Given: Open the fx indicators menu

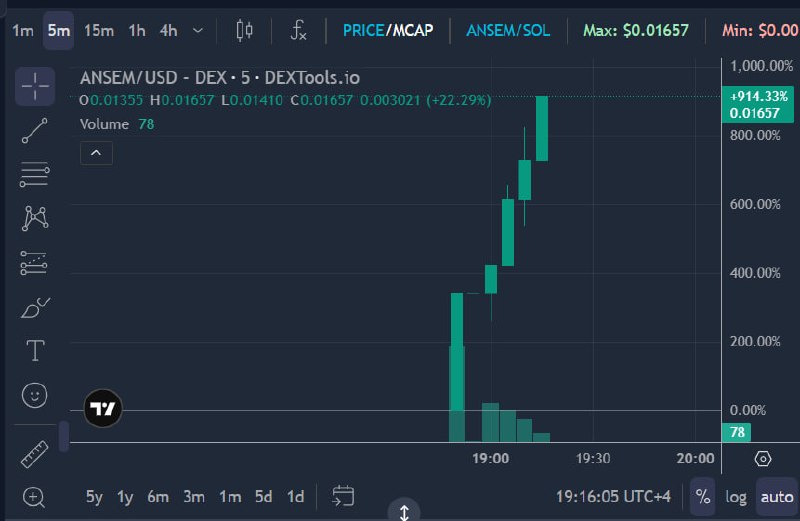Looking at the screenshot, I should [x=298, y=31].
